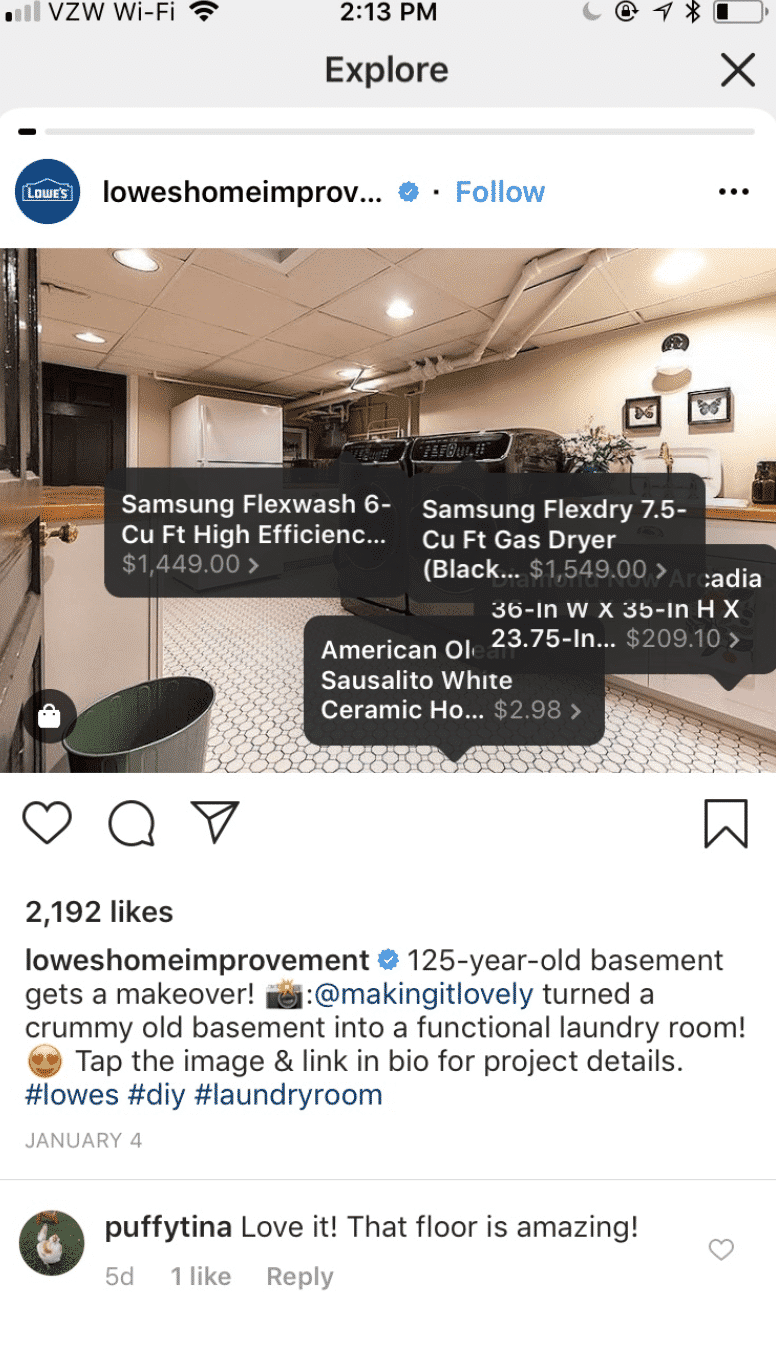
Task: Reply to puffytina's comment
Action: pyautogui.click(x=300, y=1277)
